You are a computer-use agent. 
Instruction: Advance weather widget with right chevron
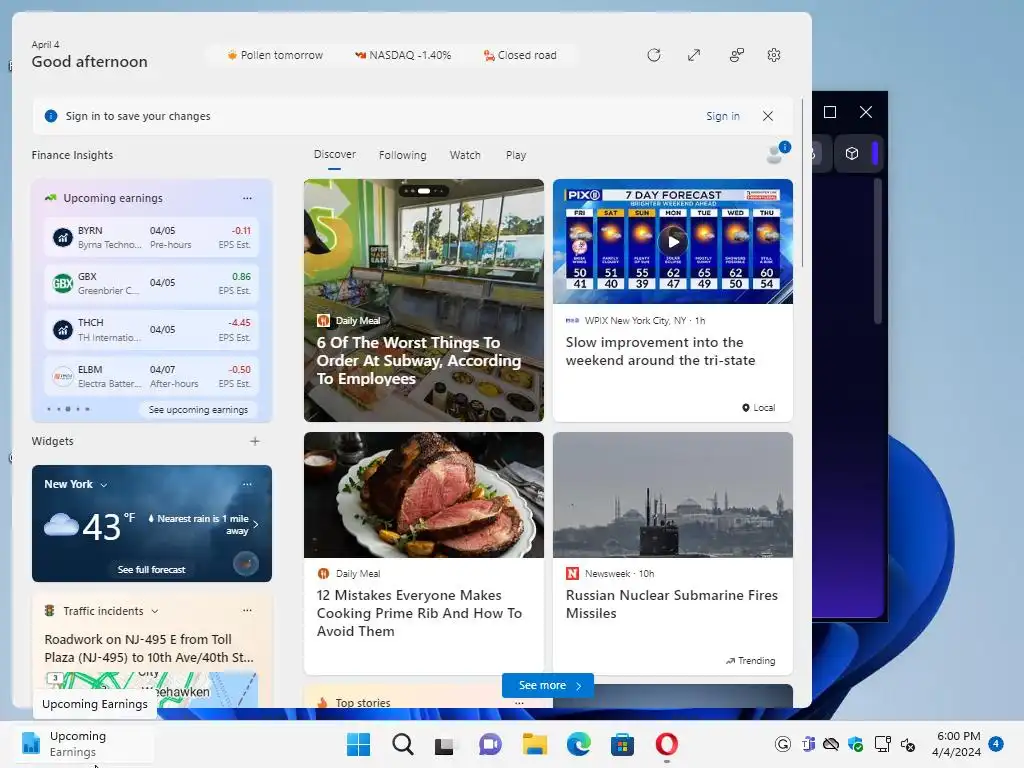[255, 524]
